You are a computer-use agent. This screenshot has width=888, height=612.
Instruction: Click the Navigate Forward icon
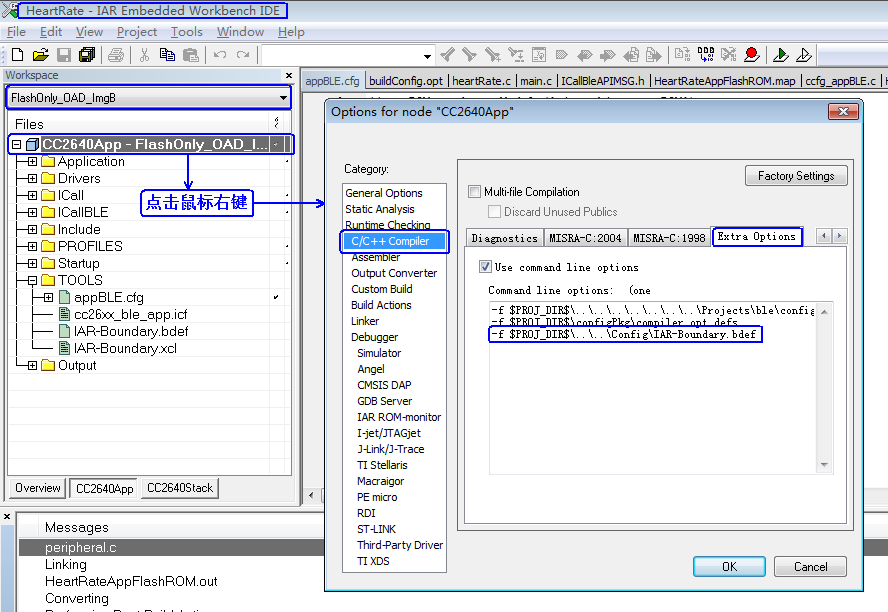tap(653, 55)
